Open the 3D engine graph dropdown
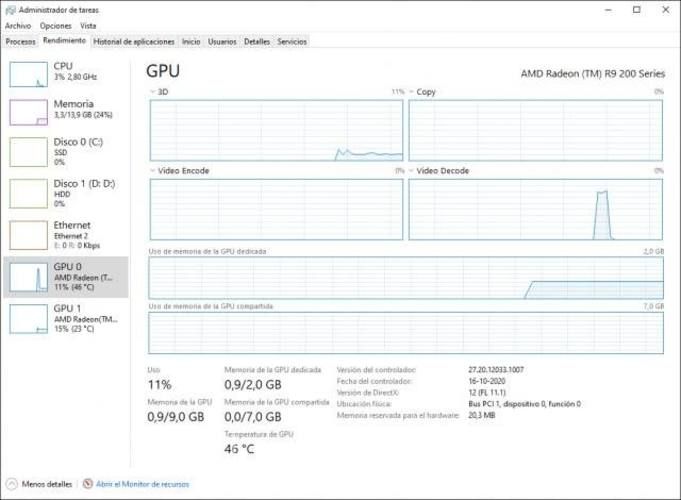 tap(152, 92)
